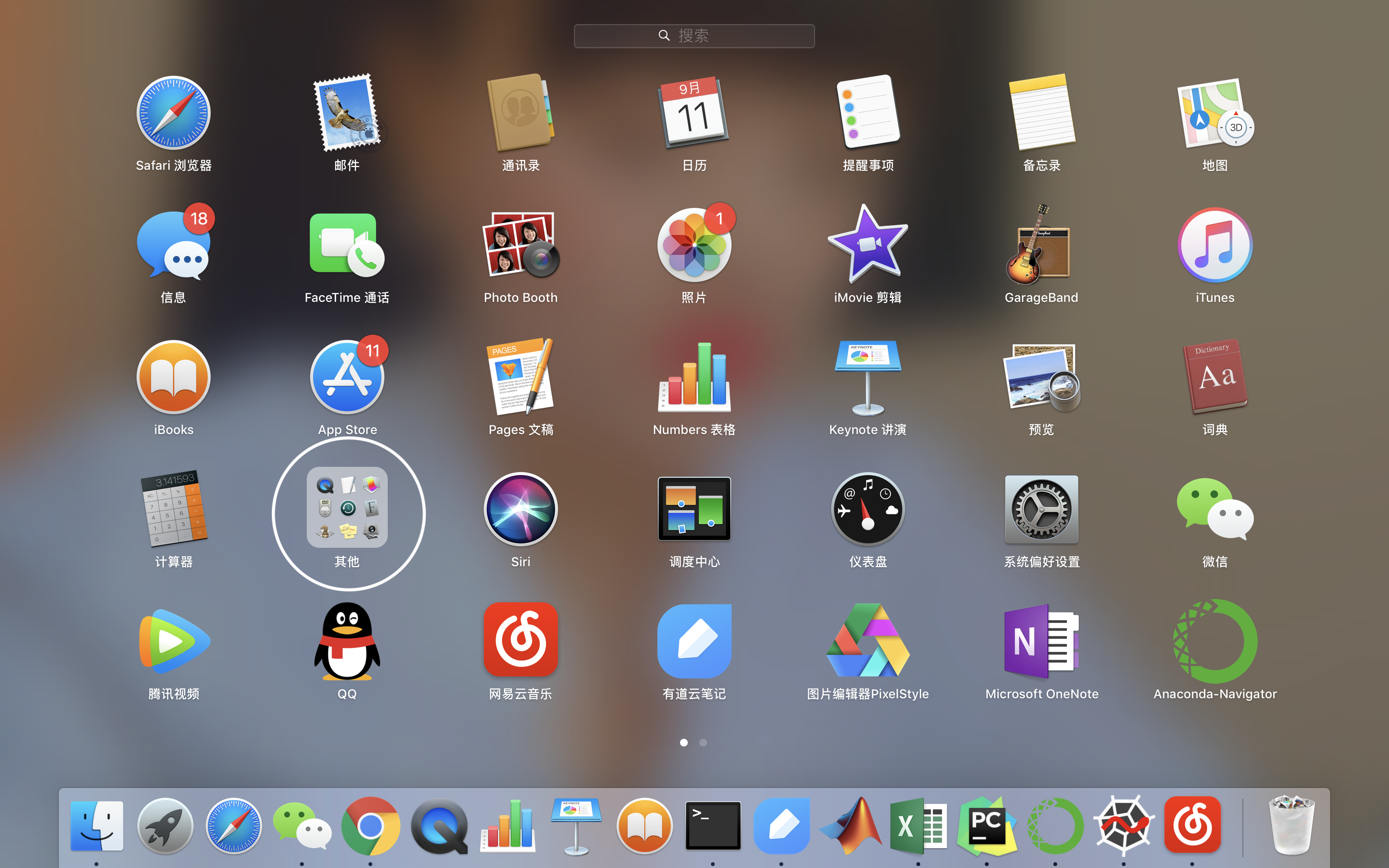Screen dimensions: 1389x868
Task: Open the App Store icon
Action: [347, 377]
